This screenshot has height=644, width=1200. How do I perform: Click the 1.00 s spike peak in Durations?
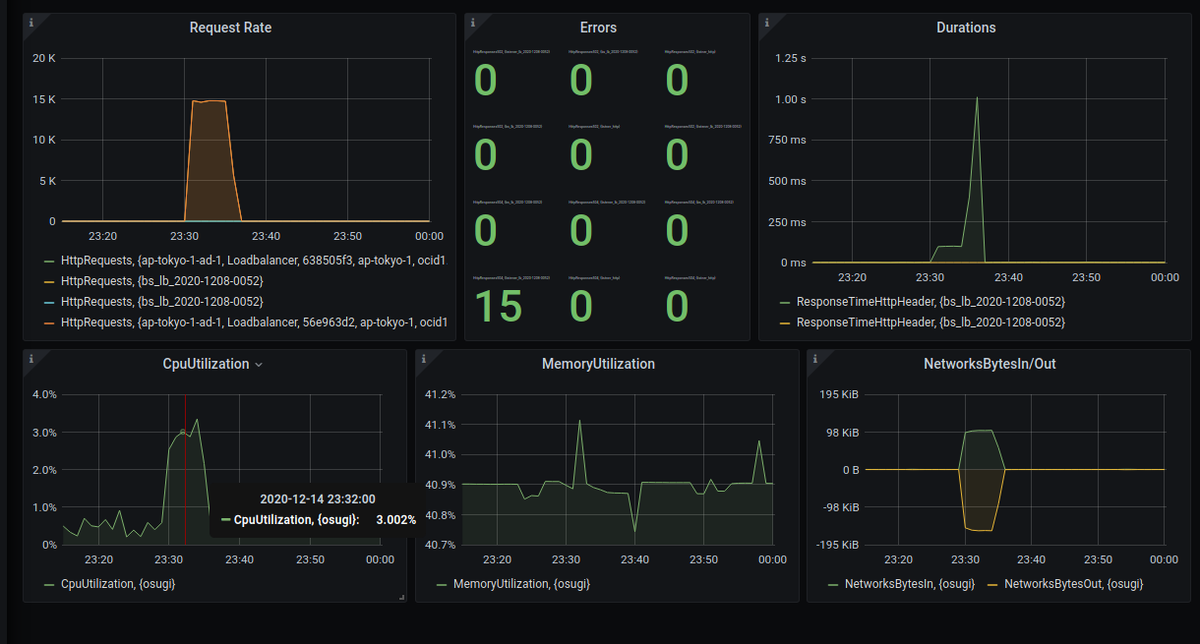pos(976,98)
